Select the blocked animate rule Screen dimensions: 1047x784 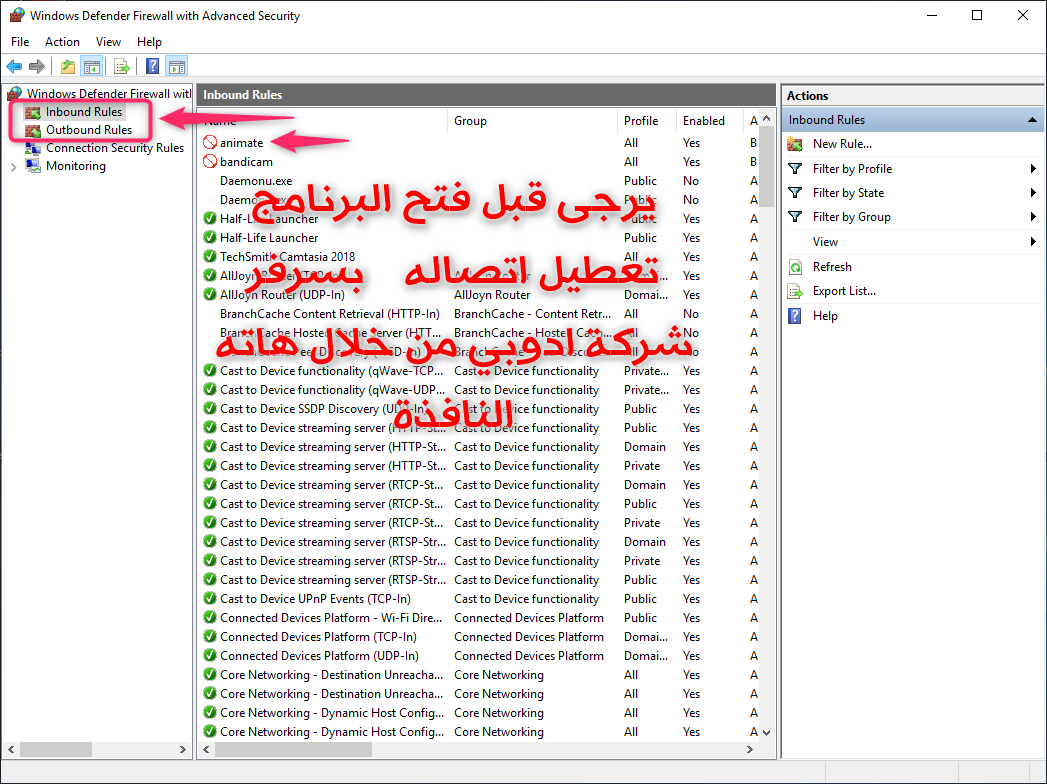pyautogui.click(x=241, y=143)
